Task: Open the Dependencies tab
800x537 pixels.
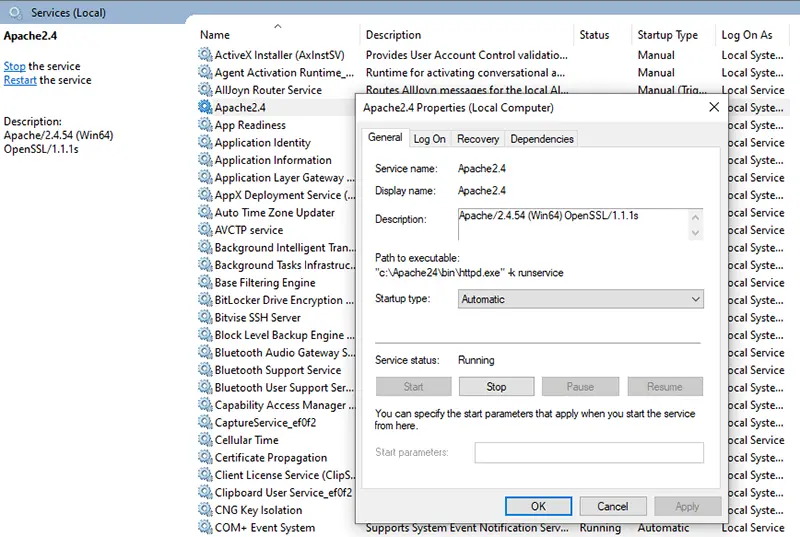Action: [x=542, y=139]
